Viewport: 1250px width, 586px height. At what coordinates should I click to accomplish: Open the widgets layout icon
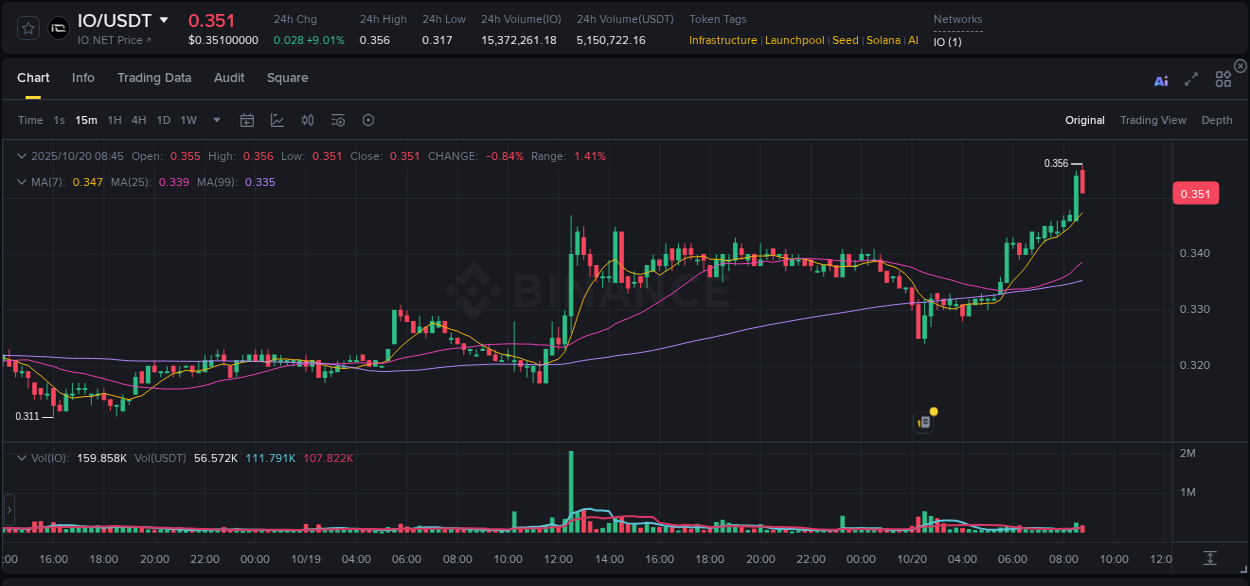[1223, 79]
